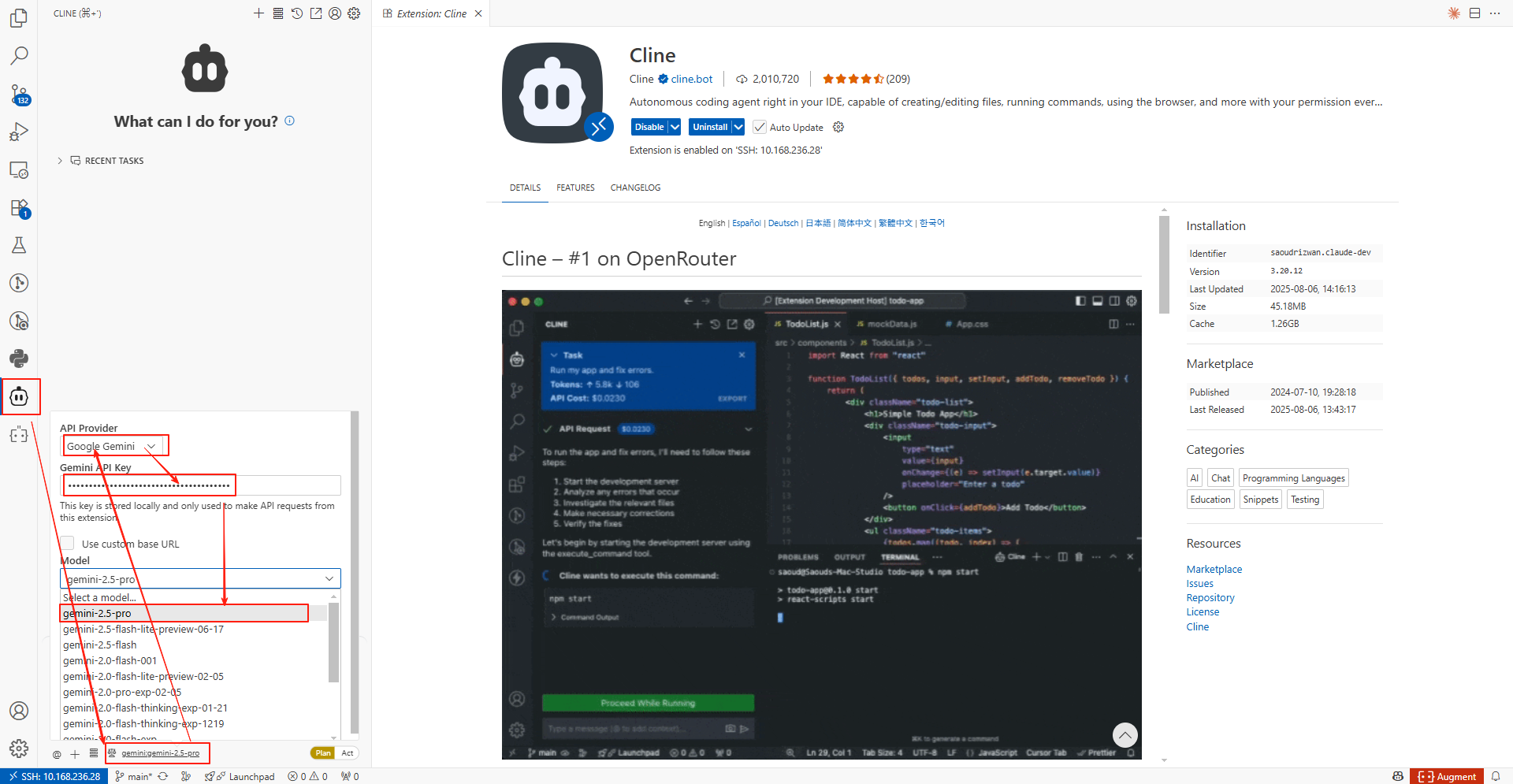Switch README to Español language link
The width and height of the screenshot is (1513, 784).
click(746, 223)
